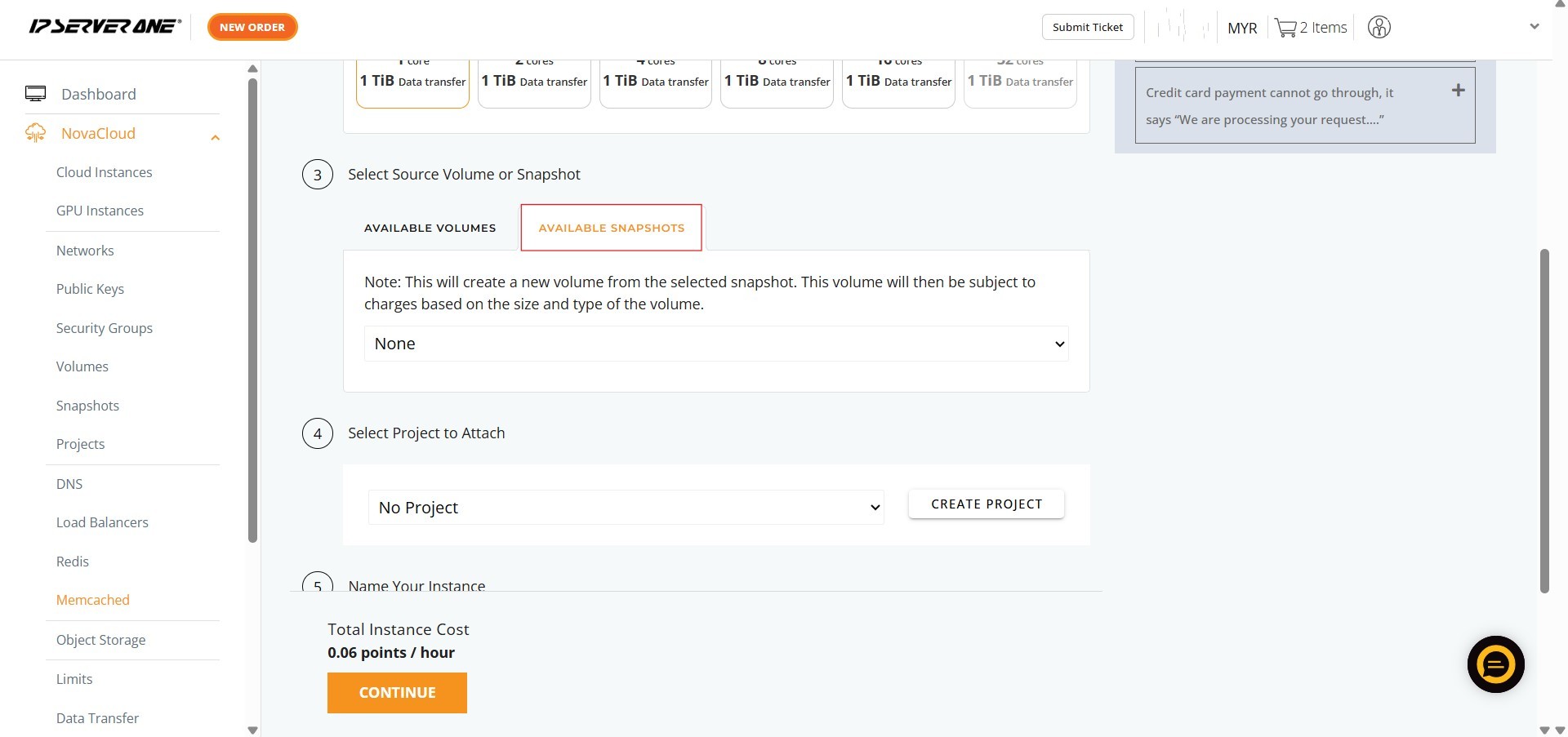Open Security Groups in the sidebar
The width and height of the screenshot is (1568, 737).
click(x=105, y=328)
